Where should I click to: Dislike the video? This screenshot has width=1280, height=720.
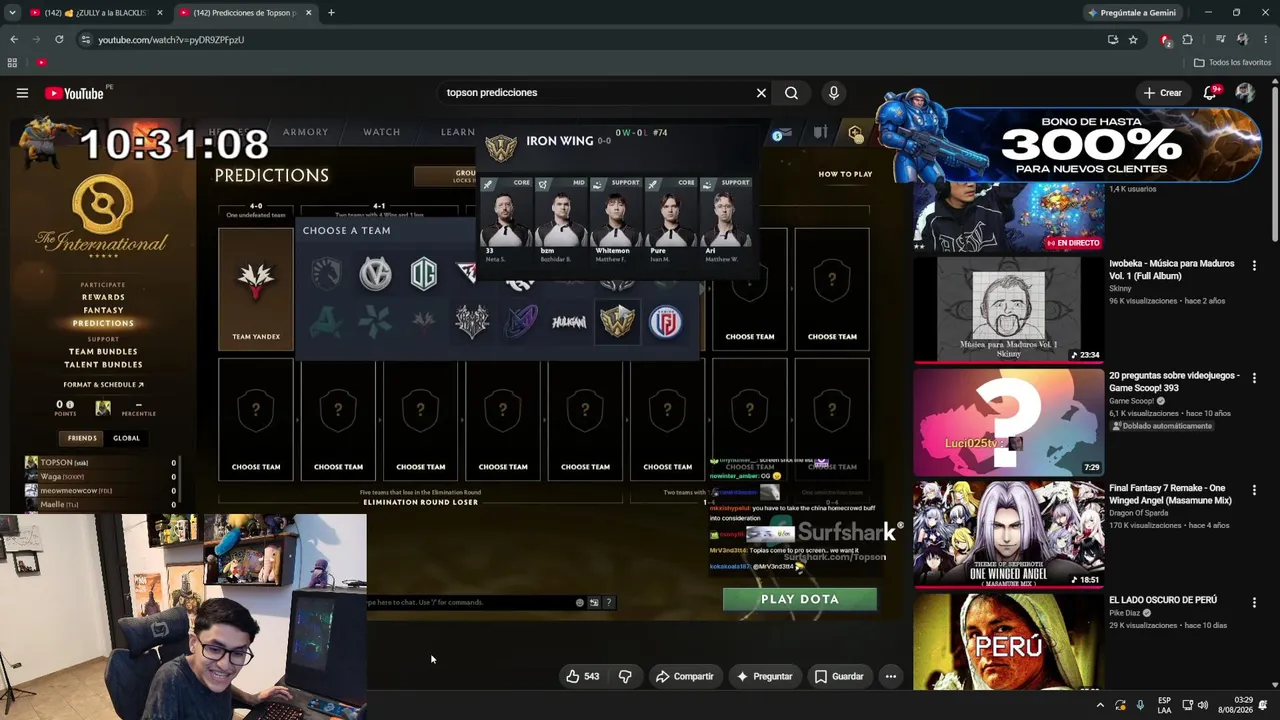[625, 676]
